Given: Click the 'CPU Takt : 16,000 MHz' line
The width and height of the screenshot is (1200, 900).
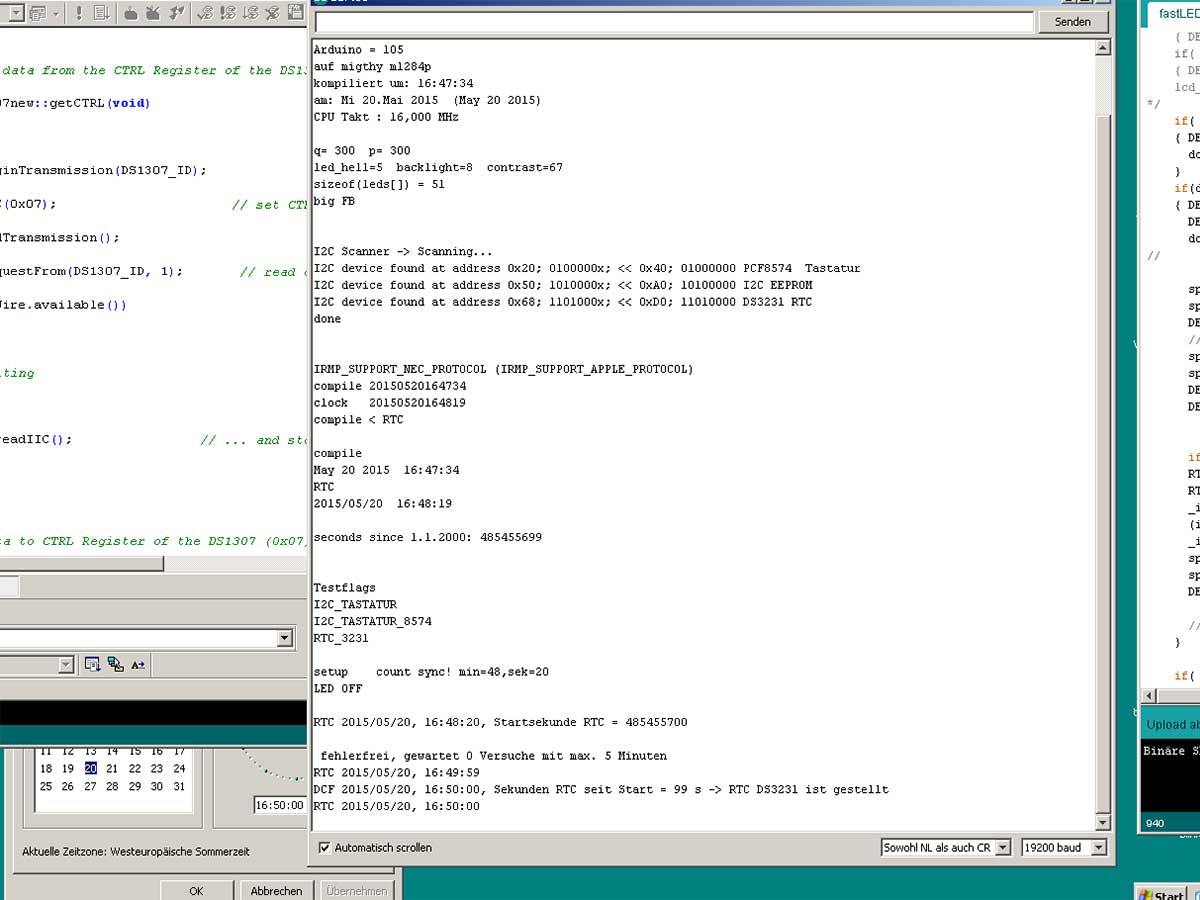Looking at the screenshot, I should [386, 117].
